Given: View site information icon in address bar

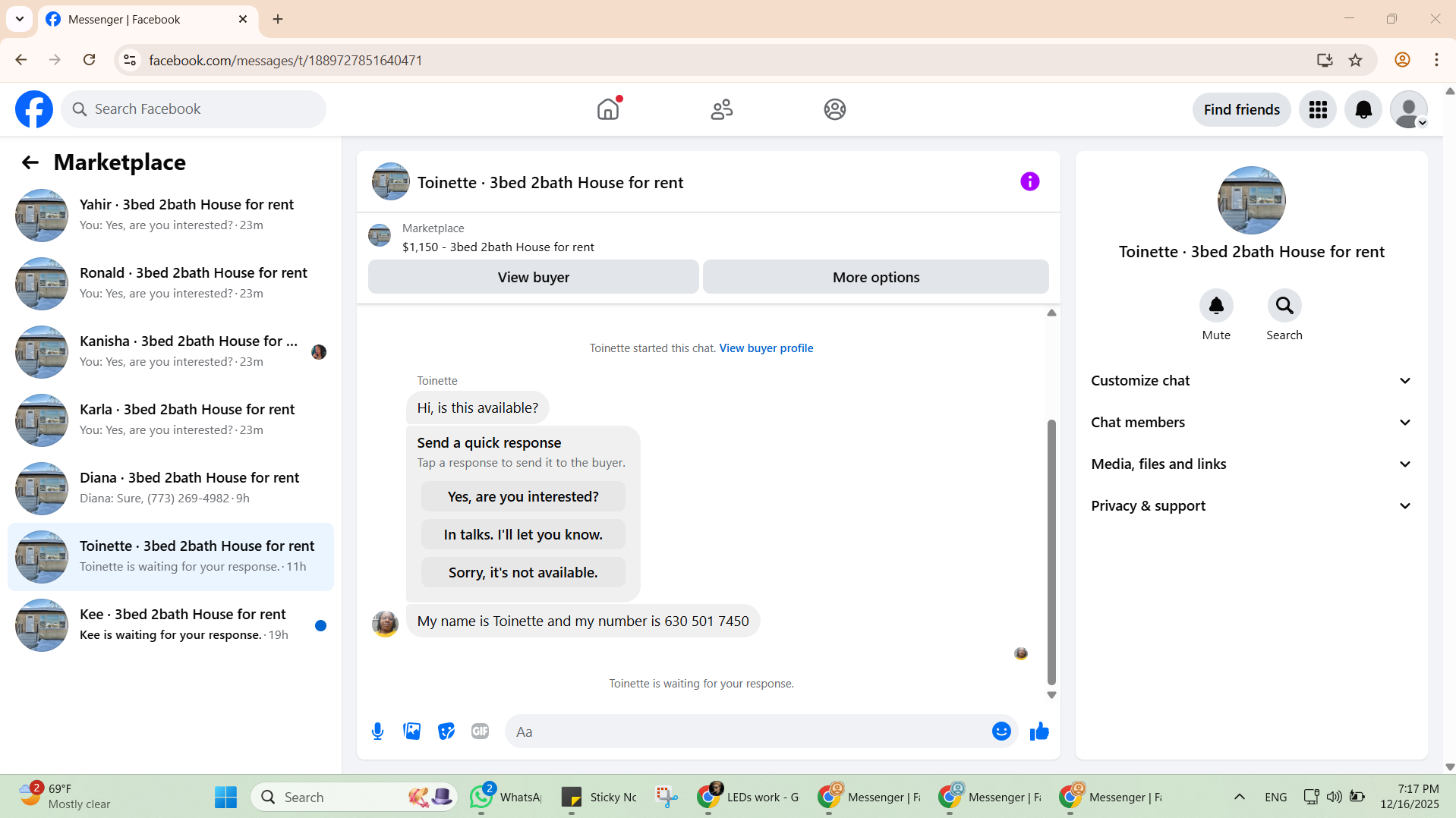Looking at the screenshot, I should coord(130,60).
